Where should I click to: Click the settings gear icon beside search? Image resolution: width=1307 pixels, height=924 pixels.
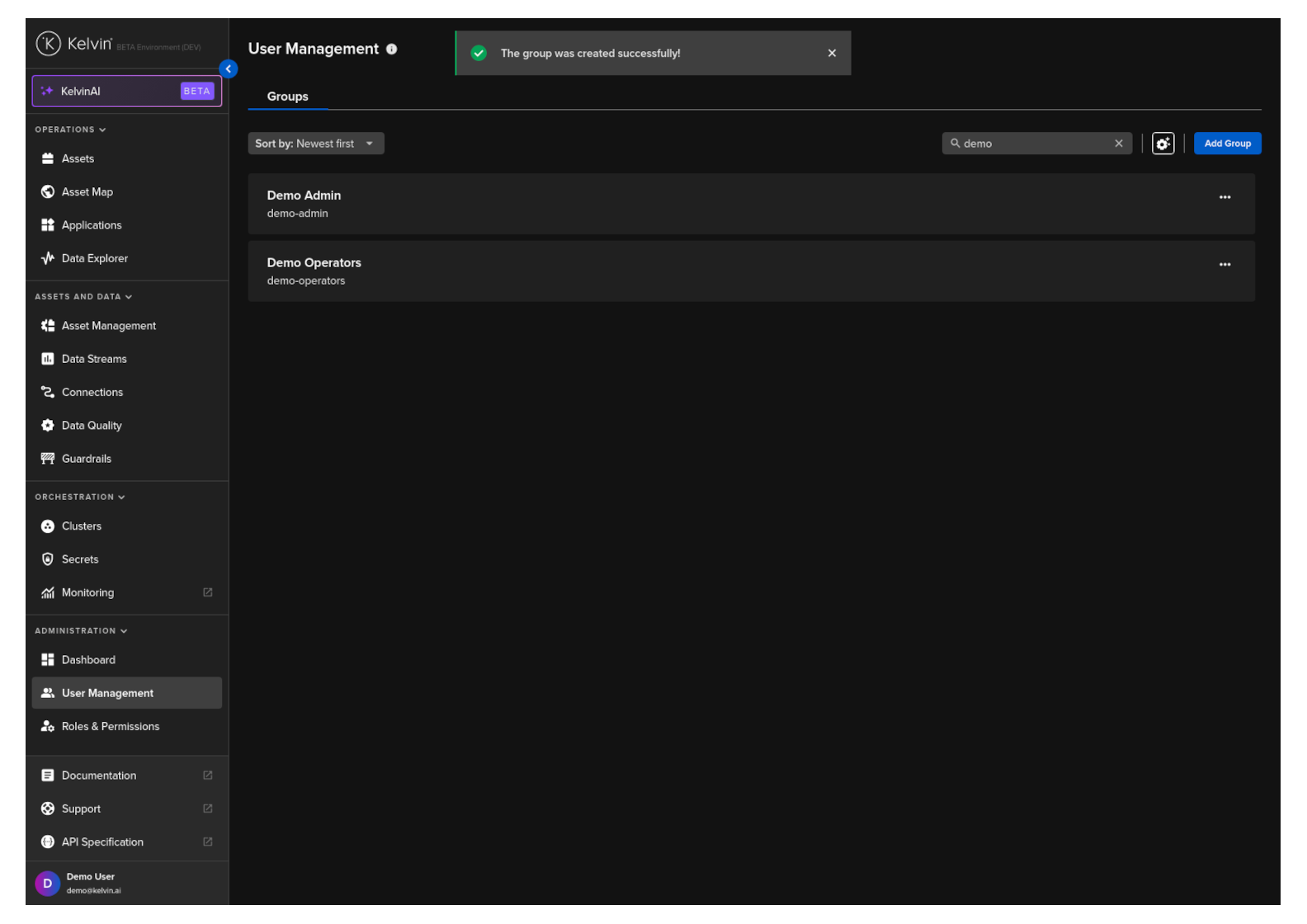[x=1163, y=144]
